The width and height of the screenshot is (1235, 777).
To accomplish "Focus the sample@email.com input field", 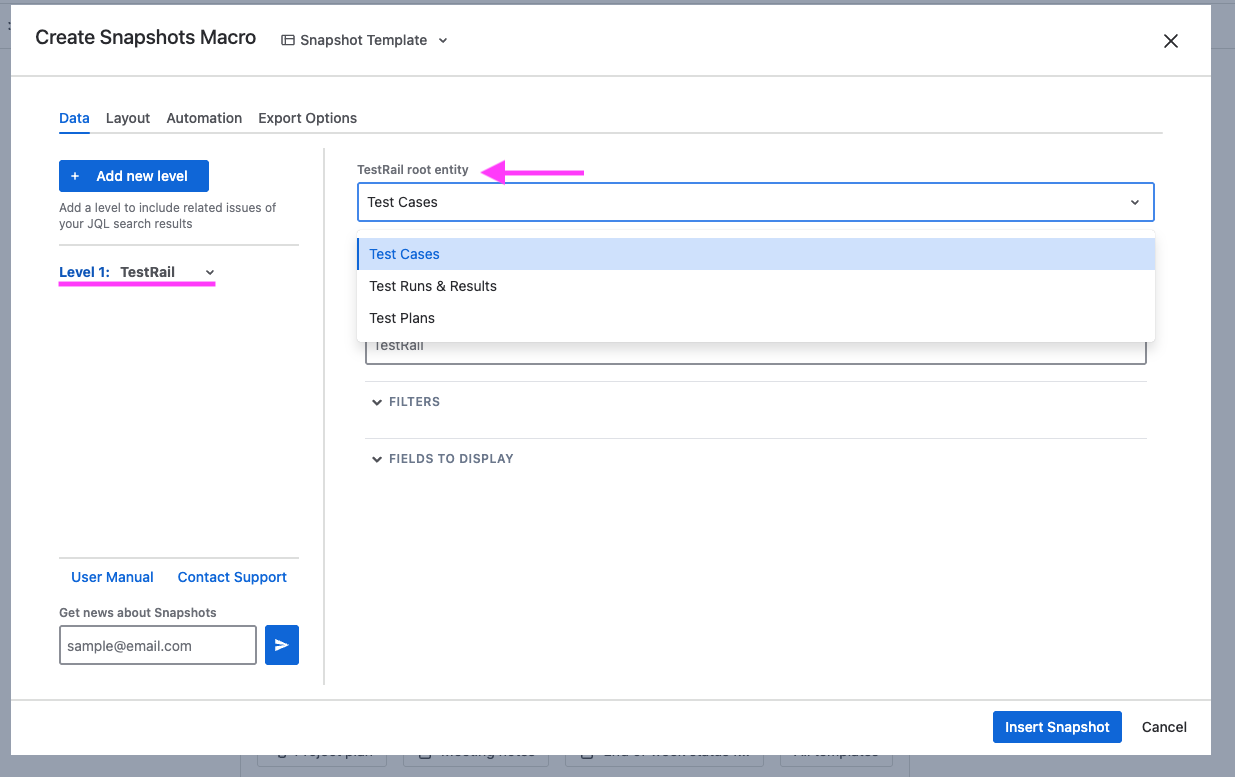I will coord(158,646).
